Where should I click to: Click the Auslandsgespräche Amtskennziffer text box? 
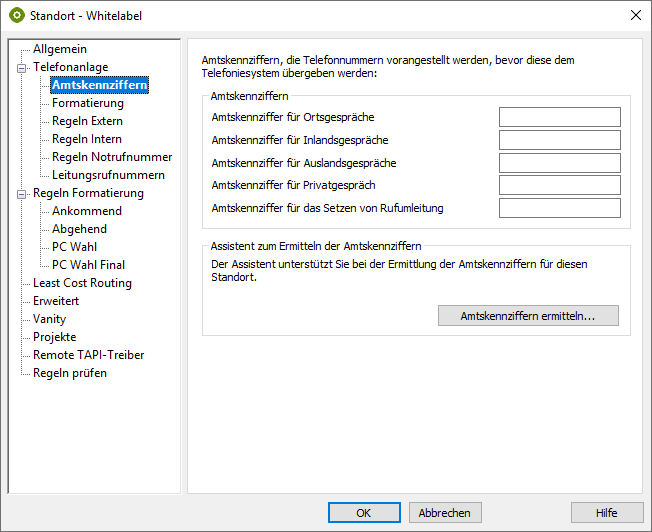(x=559, y=163)
